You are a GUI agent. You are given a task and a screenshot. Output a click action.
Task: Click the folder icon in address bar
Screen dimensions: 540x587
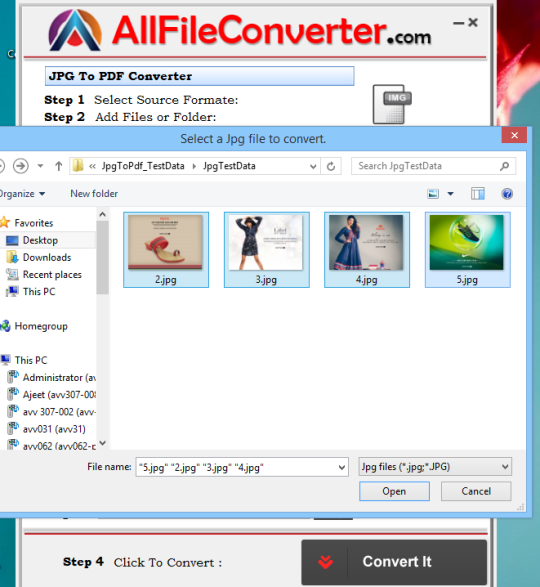(78, 165)
